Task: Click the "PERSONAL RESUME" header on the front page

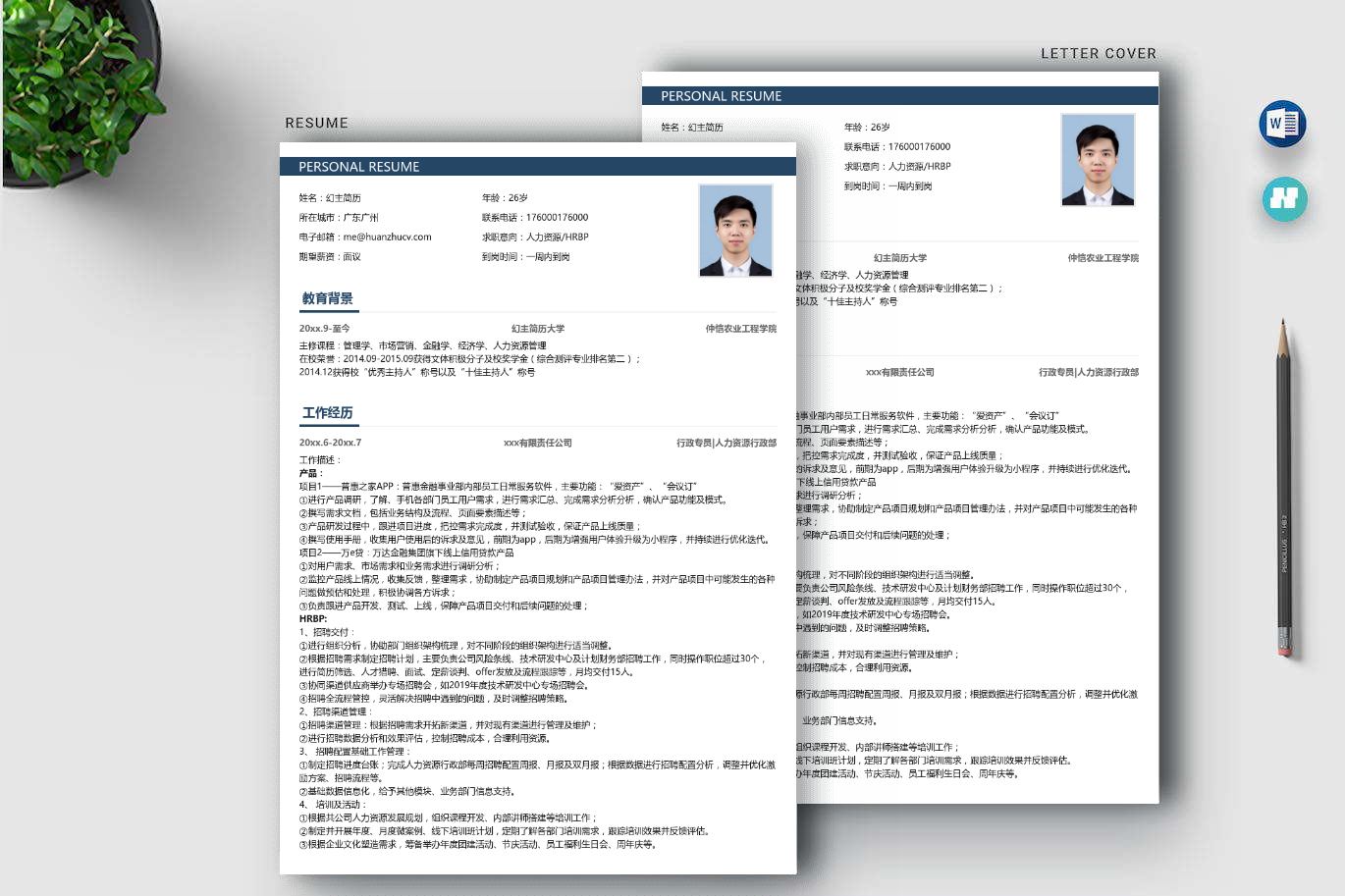Action: point(359,167)
